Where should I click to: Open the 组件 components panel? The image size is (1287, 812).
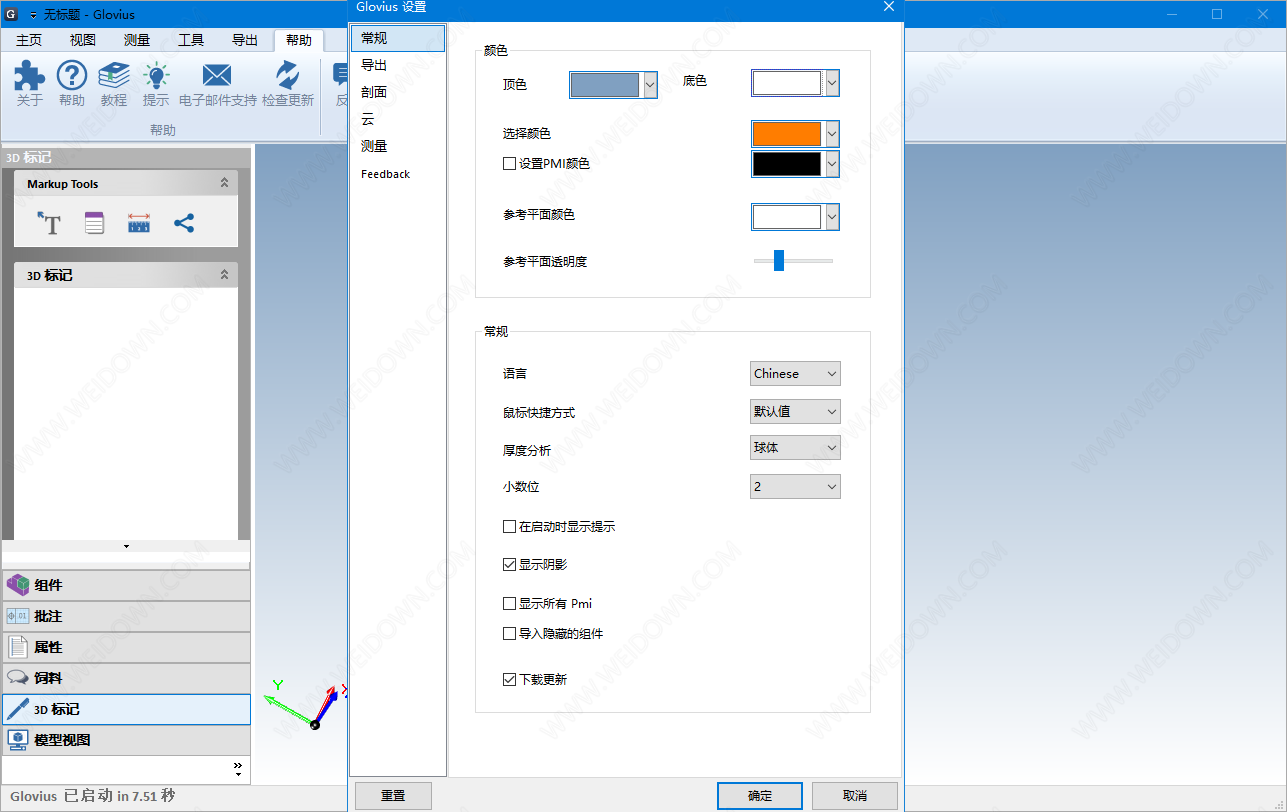[x=126, y=585]
